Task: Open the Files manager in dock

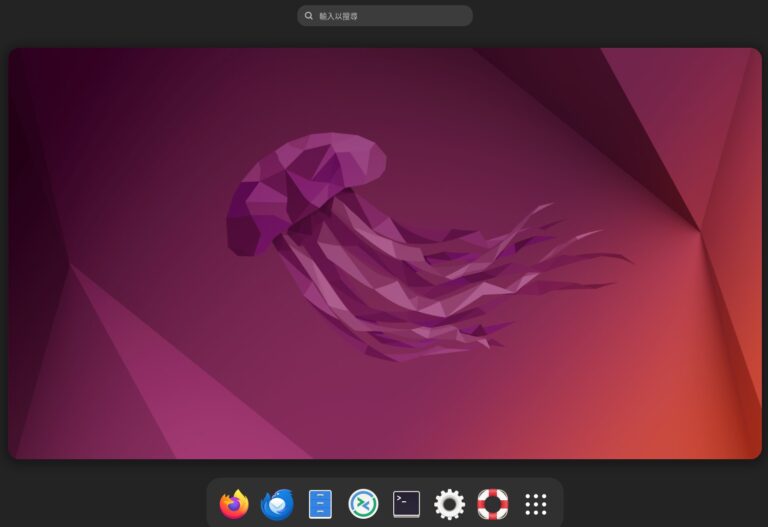Action: click(320, 504)
